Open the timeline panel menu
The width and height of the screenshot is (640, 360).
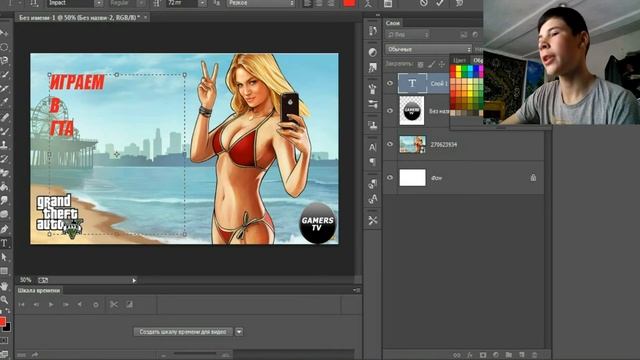click(x=356, y=290)
